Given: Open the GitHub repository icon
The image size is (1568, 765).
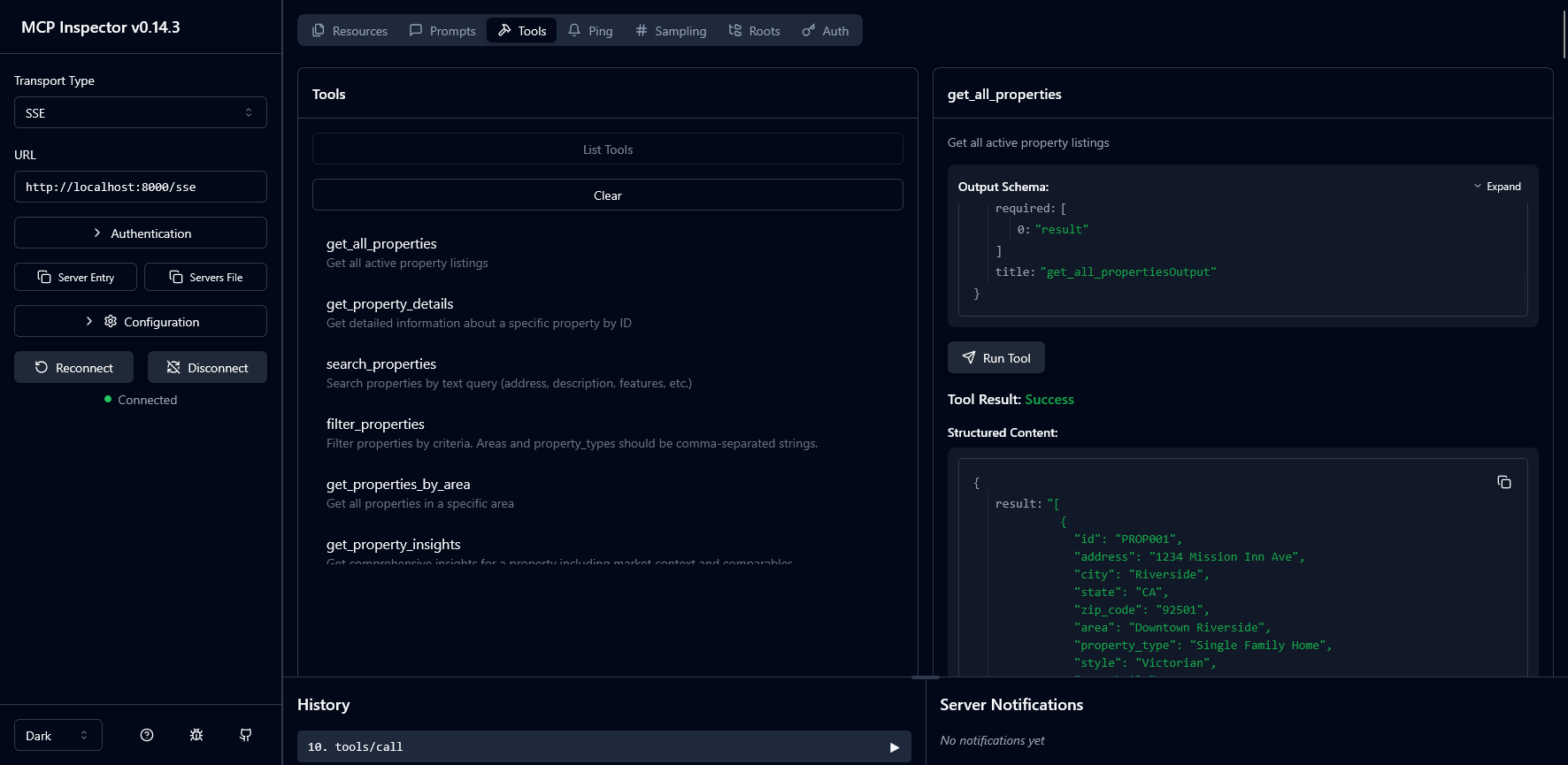Looking at the screenshot, I should pyautogui.click(x=246, y=735).
